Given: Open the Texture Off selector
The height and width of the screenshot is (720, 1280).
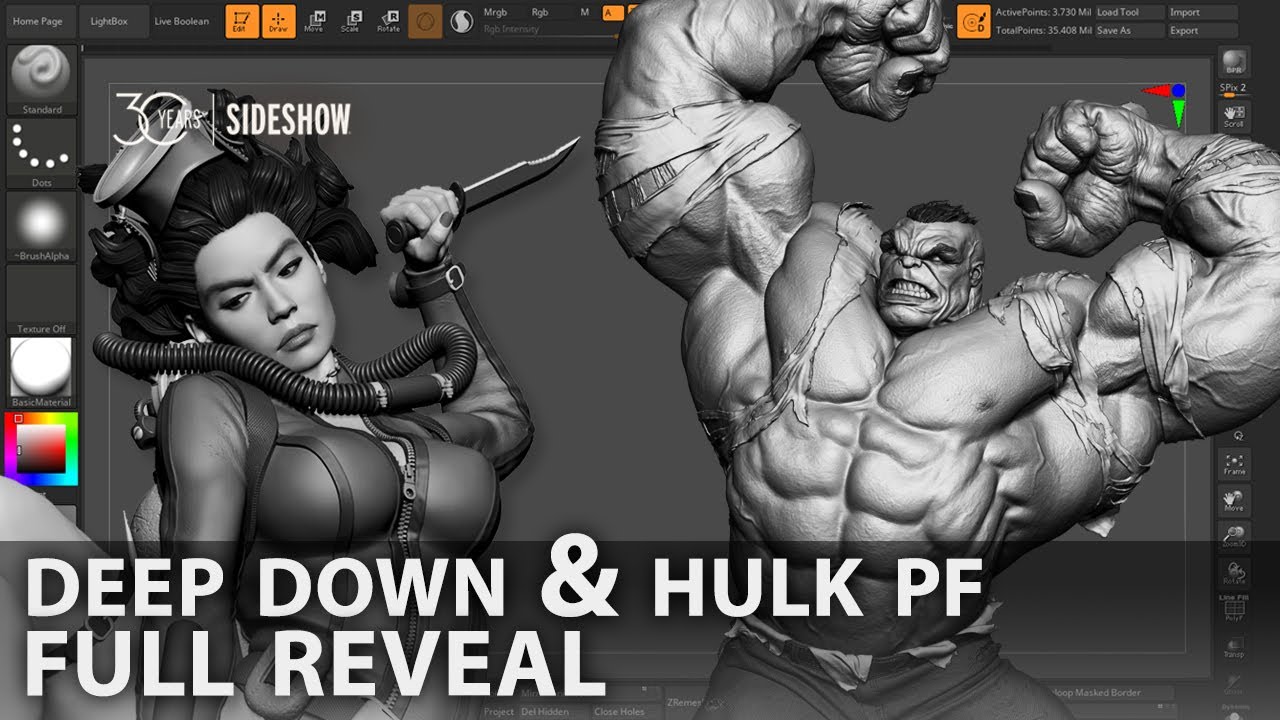Looking at the screenshot, I should pyautogui.click(x=41, y=299).
